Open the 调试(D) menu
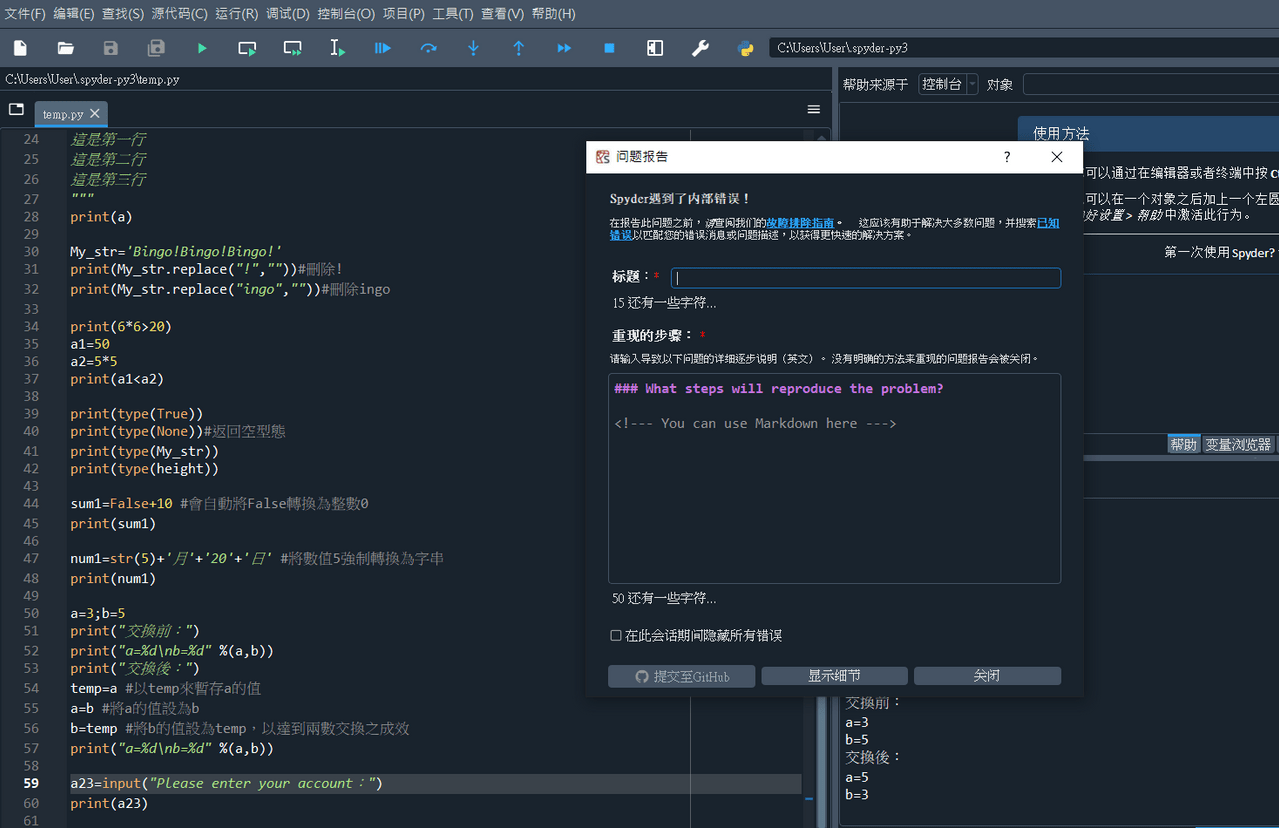 click(288, 14)
